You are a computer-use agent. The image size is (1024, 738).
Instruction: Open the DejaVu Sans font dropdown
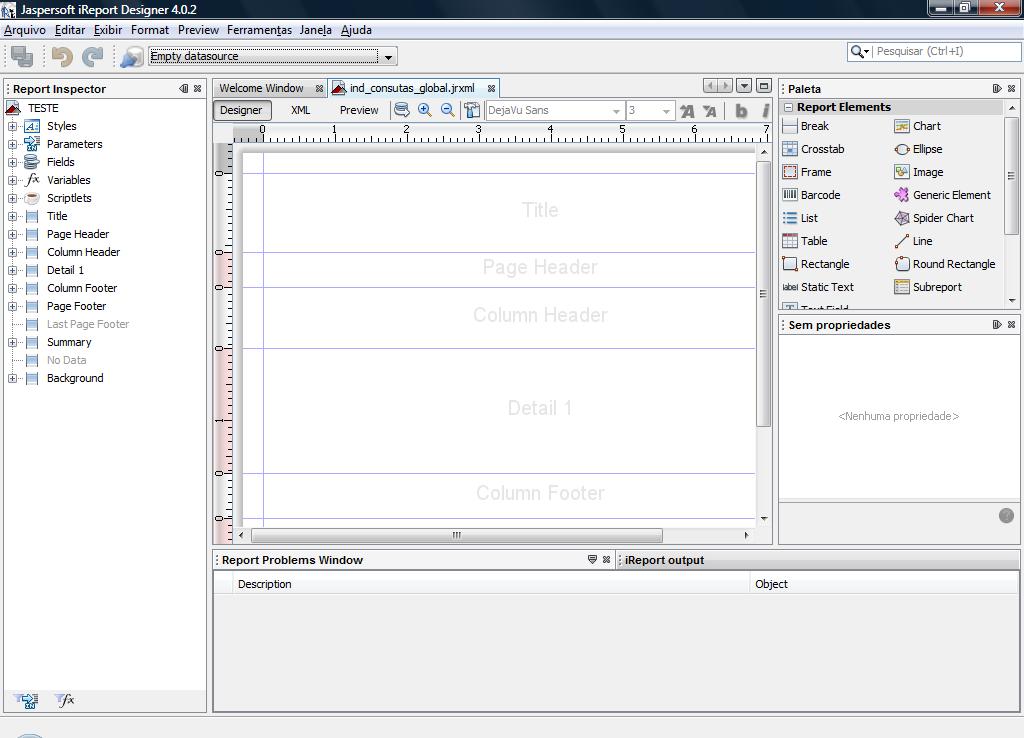(x=616, y=111)
